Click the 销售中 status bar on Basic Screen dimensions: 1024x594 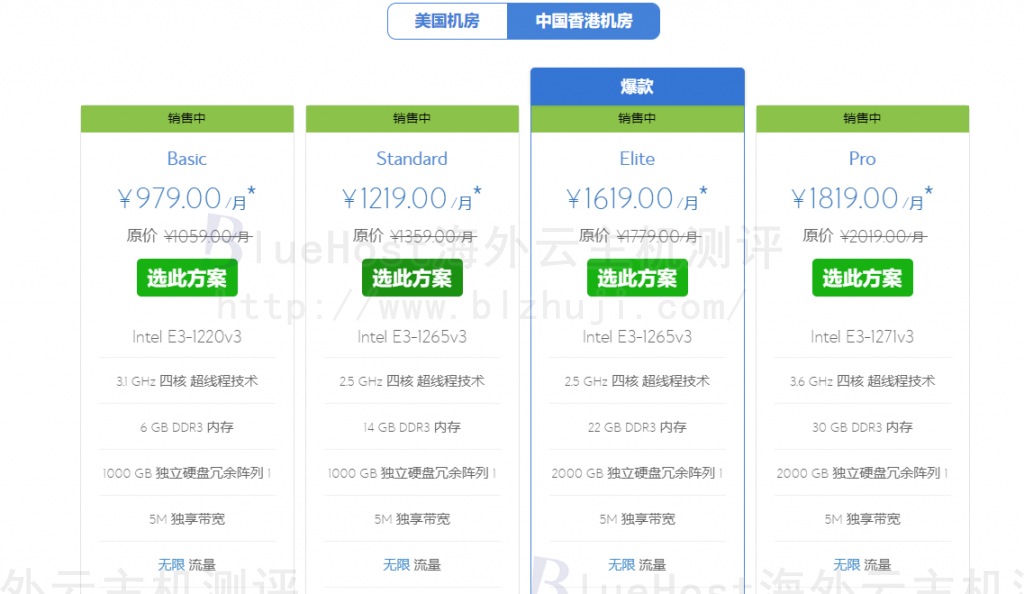(187, 118)
